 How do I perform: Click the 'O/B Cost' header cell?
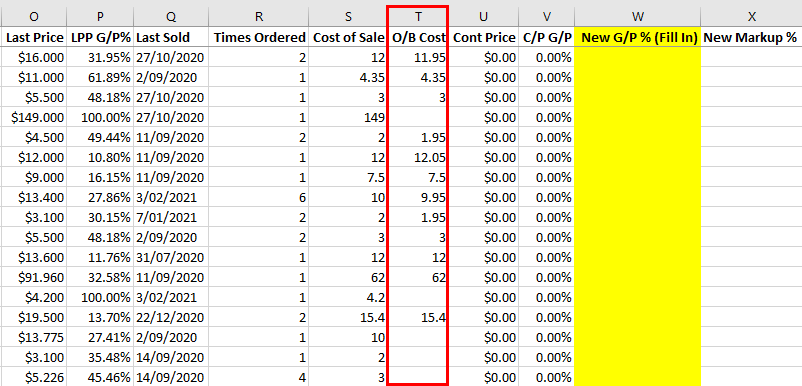click(x=418, y=37)
